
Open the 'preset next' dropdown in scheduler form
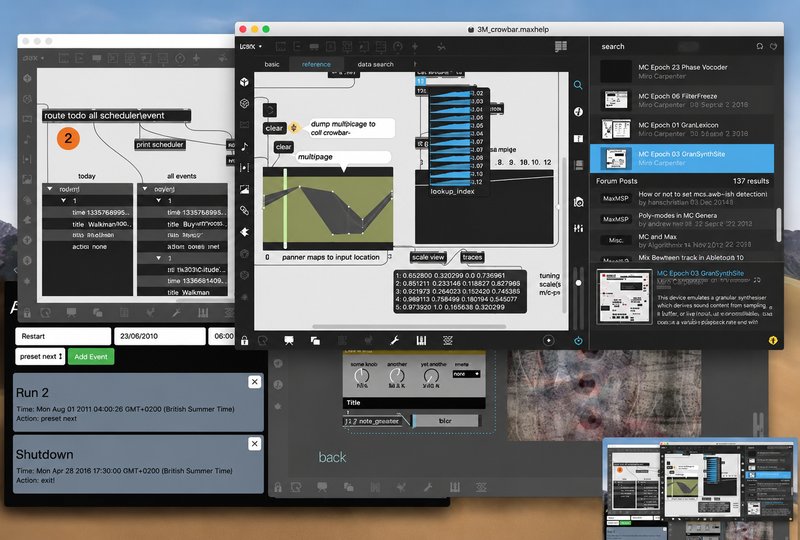click(x=40, y=356)
